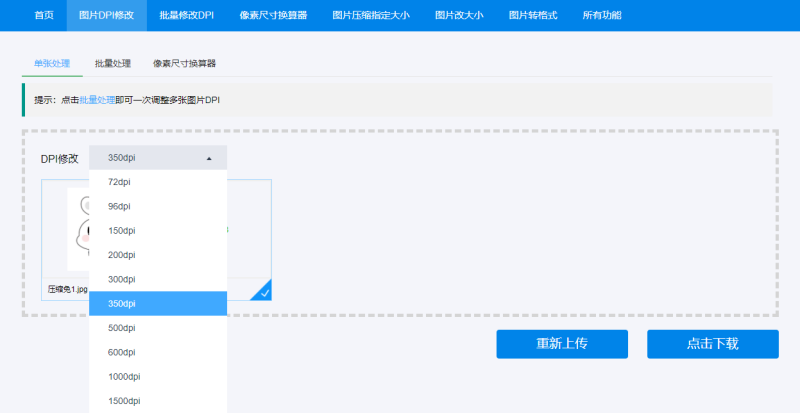Click the 点击下载 button

coord(713,344)
